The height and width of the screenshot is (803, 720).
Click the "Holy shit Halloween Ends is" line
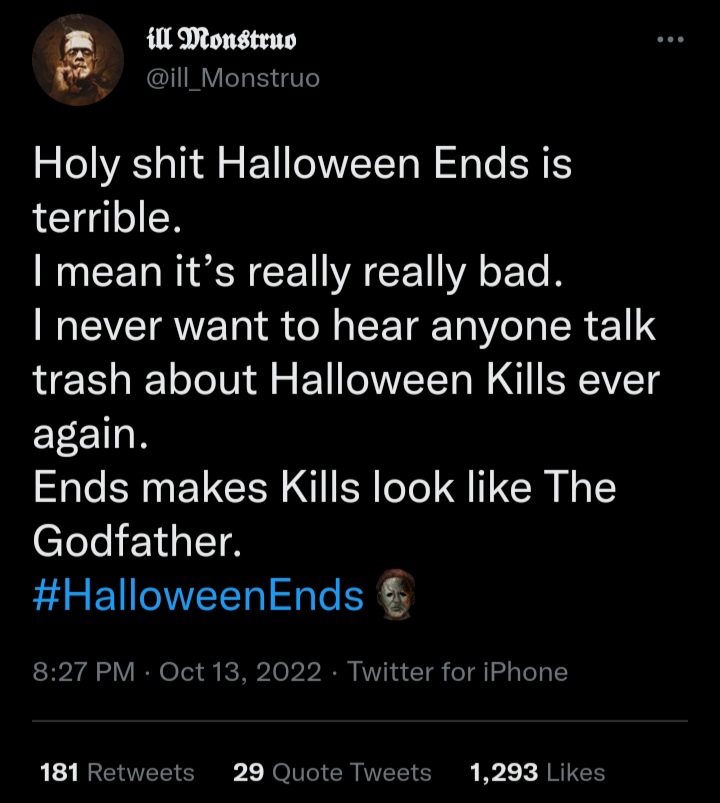click(303, 164)
